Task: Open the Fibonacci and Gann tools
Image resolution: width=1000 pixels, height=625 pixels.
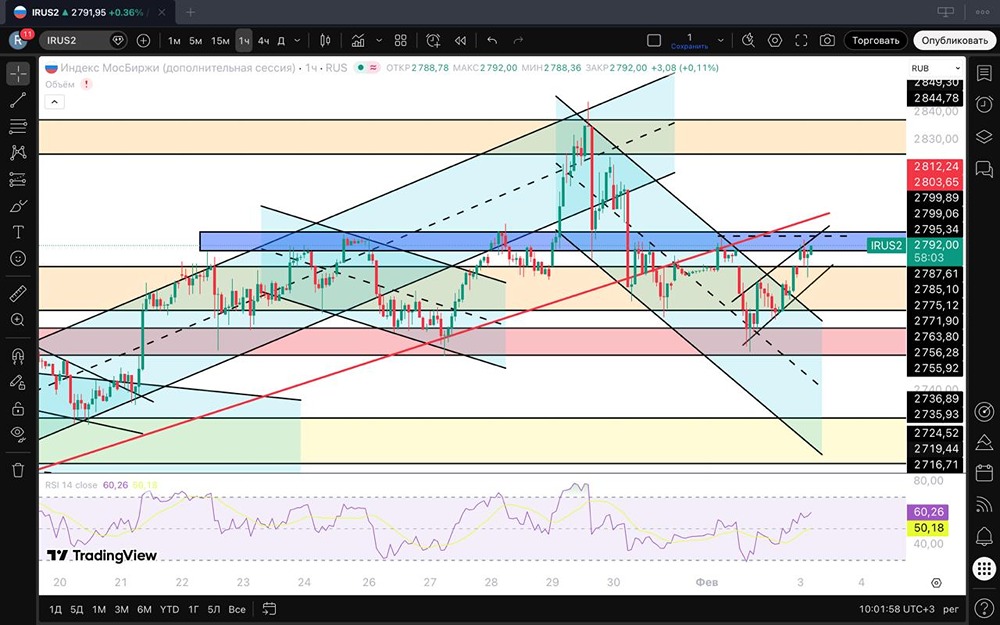Action: point(18,126)
